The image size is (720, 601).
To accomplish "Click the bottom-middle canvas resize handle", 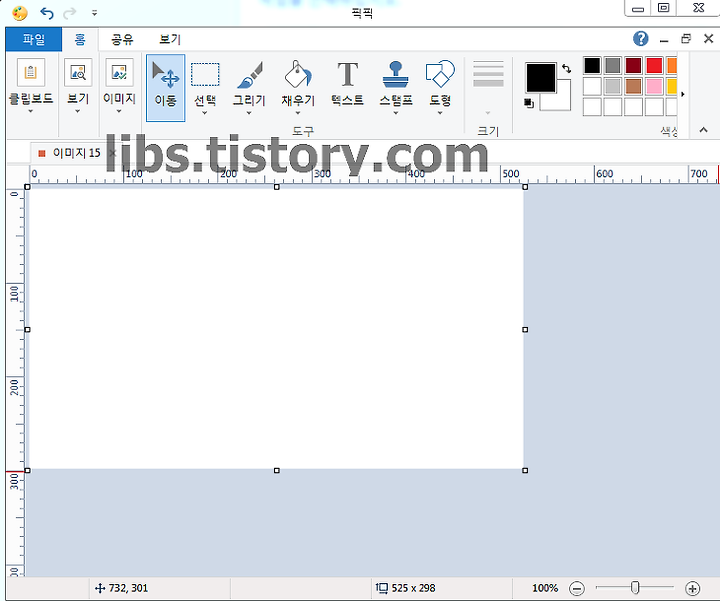I will 276,471.
